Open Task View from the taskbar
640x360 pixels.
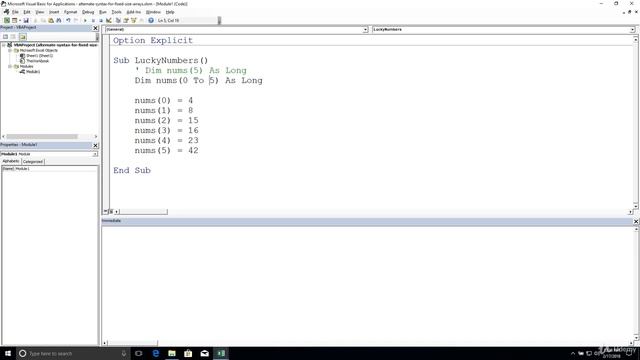click(x=139, y=353)
